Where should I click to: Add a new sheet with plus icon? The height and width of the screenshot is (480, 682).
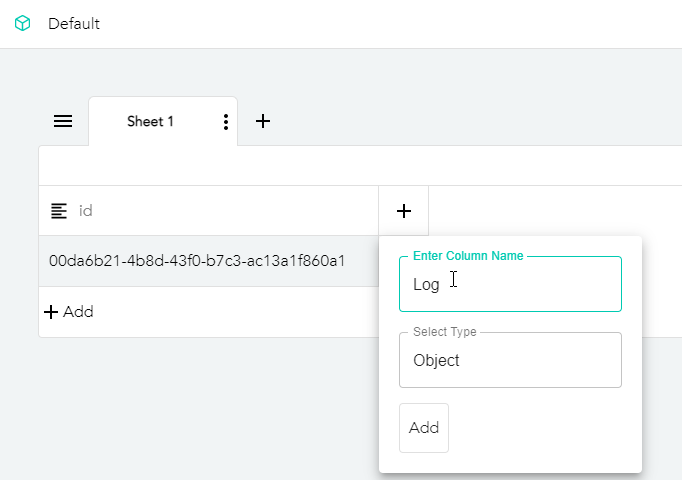click(x=263, y=121)
